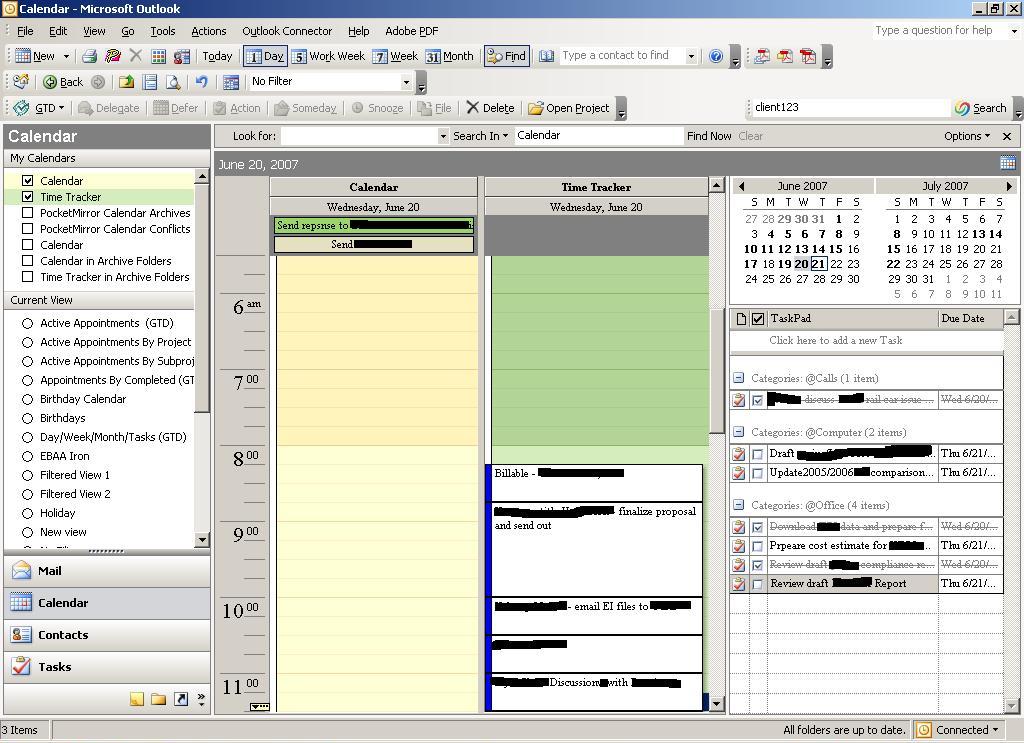Open the contact find dropdown arrow
This screenshot has width=1024, height=743.
[x=691, y=56]
